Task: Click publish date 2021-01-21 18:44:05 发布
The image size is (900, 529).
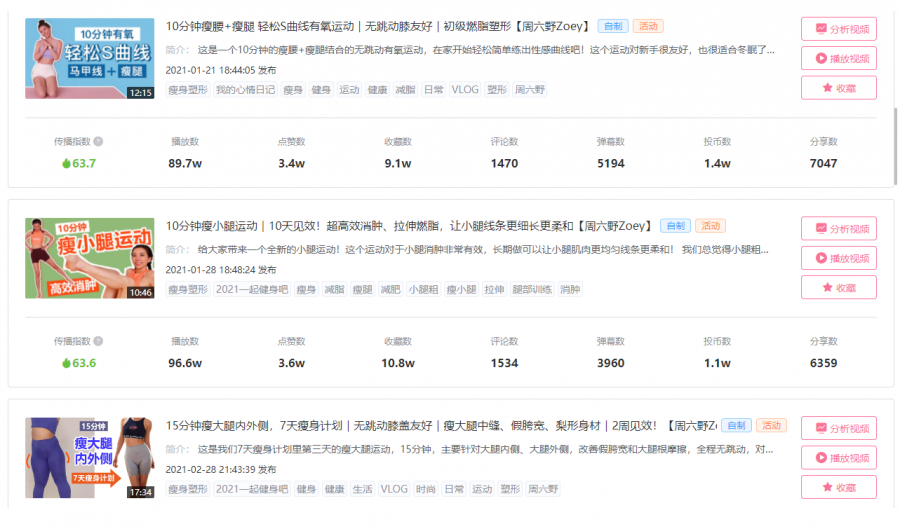Action: [221, 70]
